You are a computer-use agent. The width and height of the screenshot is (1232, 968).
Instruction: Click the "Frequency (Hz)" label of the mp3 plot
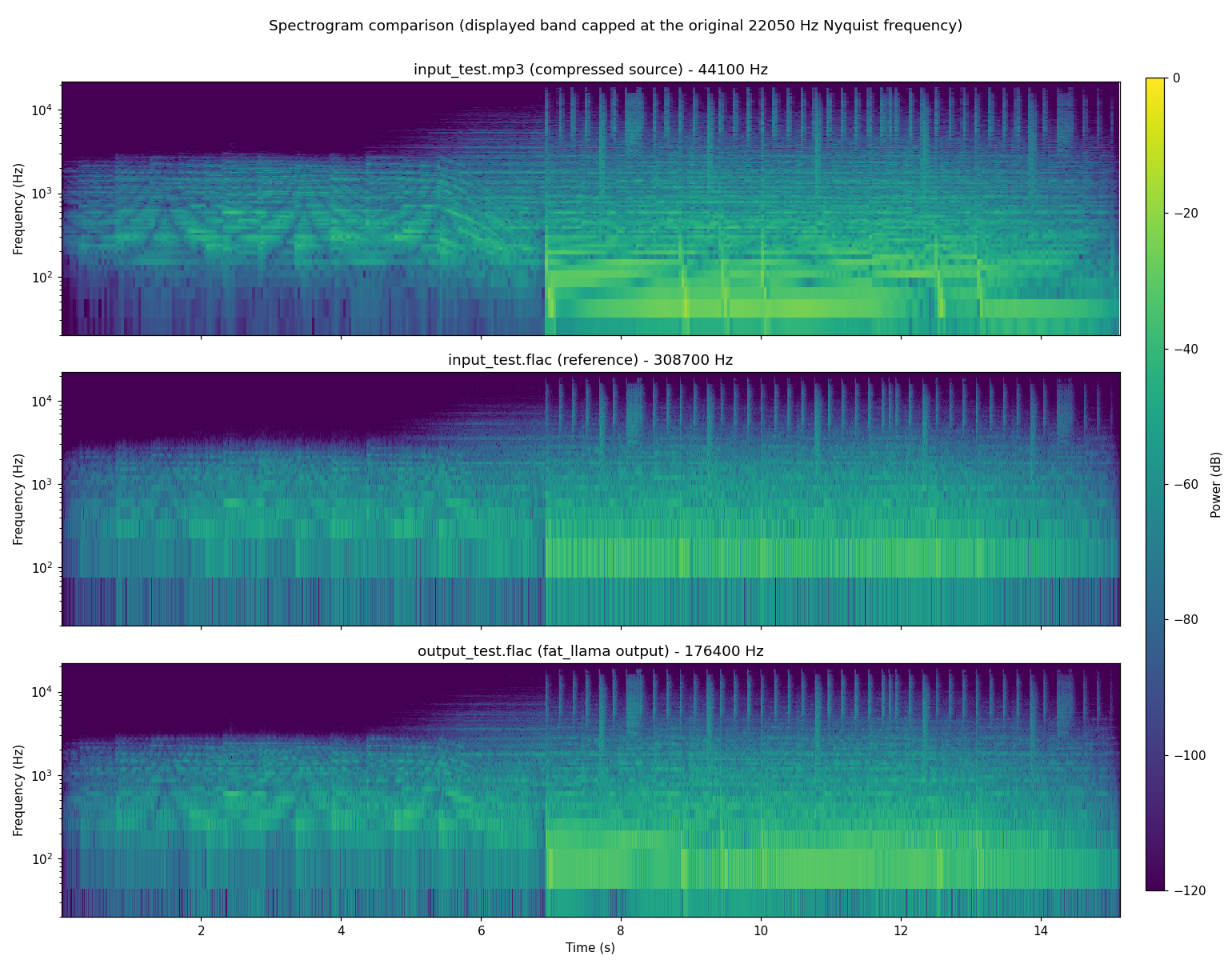pos(19,209)
